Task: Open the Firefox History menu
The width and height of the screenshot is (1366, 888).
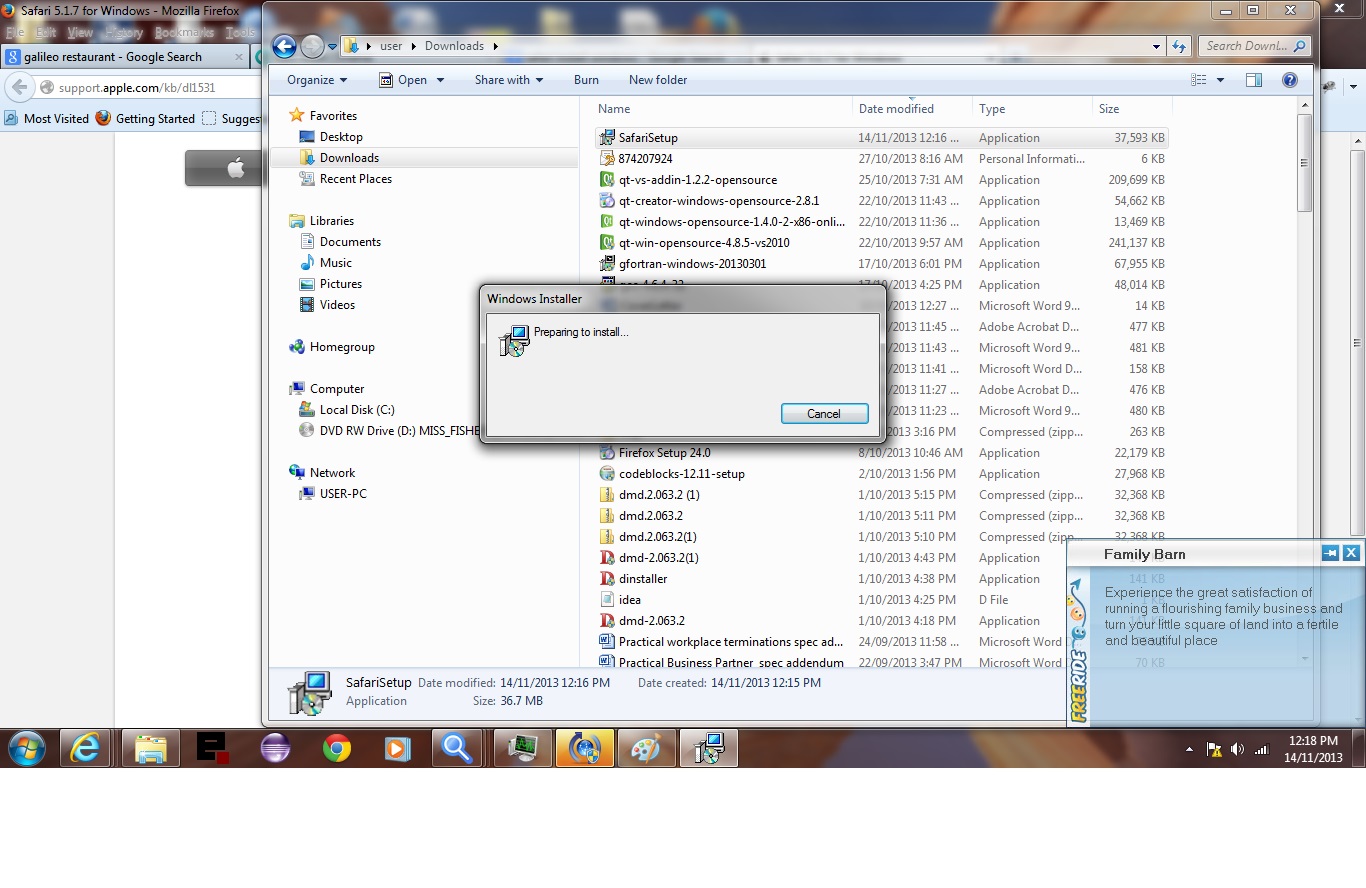Action: coord(124,32)
